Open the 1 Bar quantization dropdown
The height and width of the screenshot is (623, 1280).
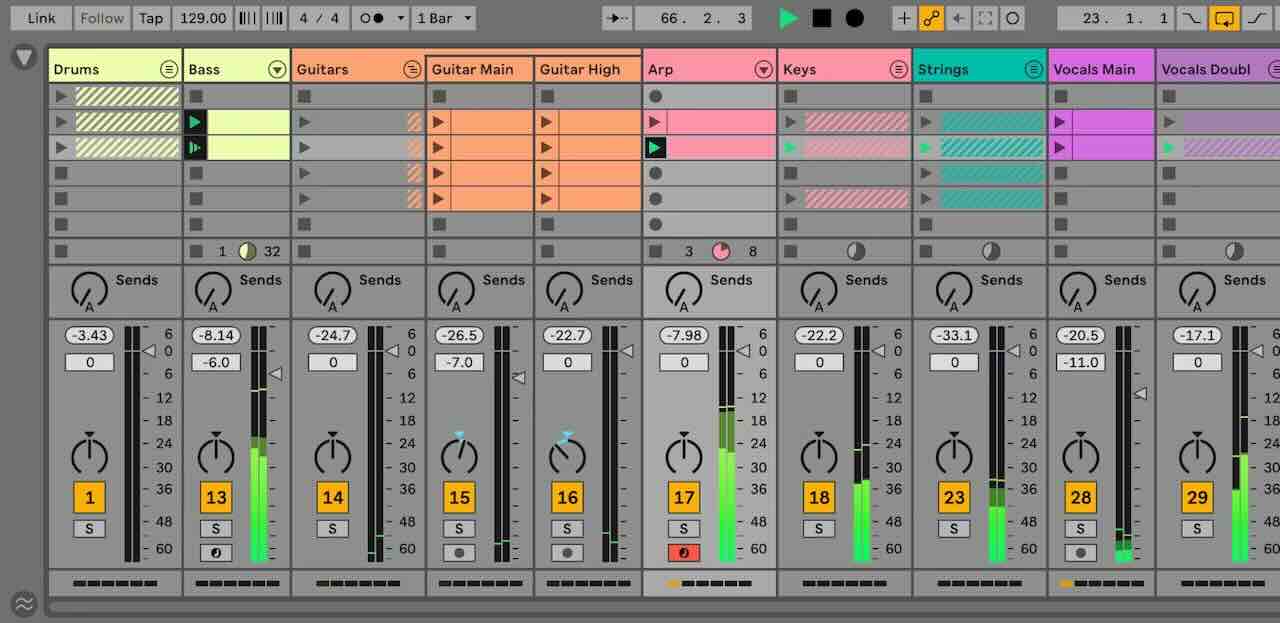[444, 18]
